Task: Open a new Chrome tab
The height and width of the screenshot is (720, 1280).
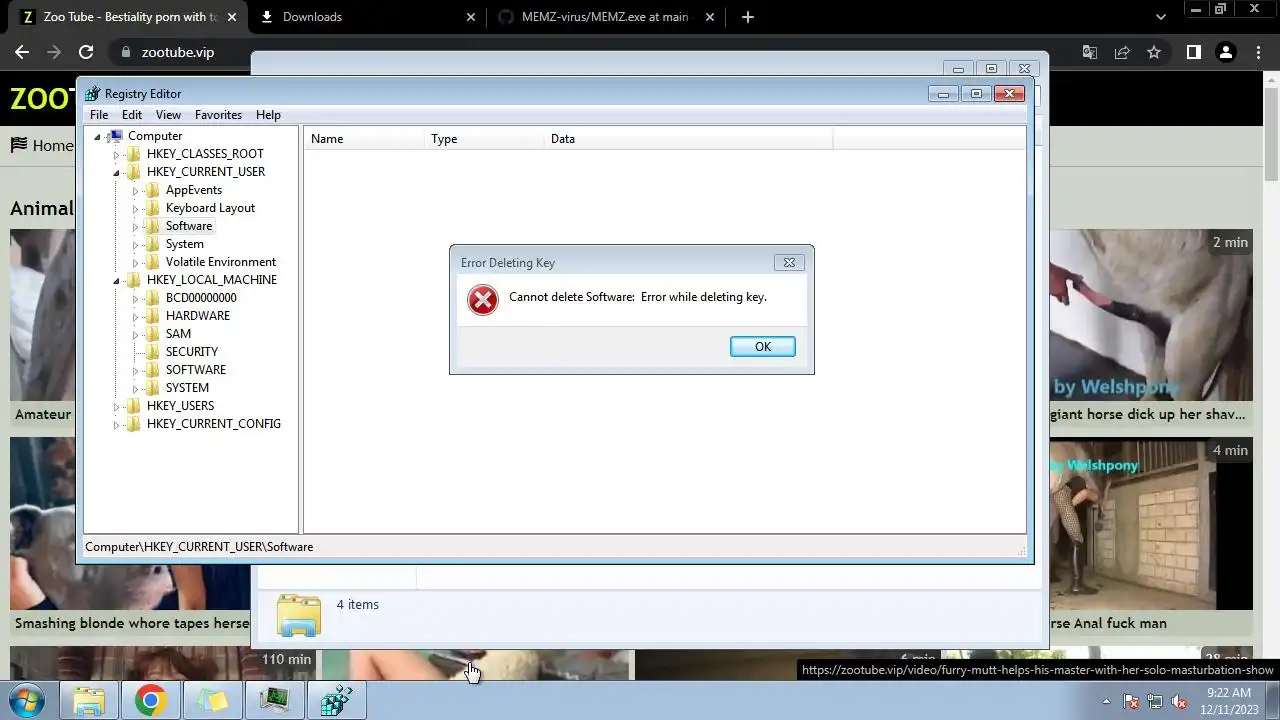Action: pyautogui.click(x=747, y=17)
